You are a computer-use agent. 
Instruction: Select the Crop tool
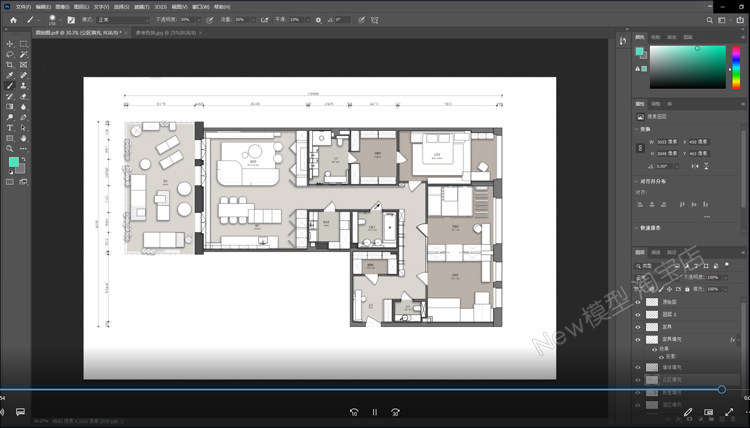coord(10,65)
